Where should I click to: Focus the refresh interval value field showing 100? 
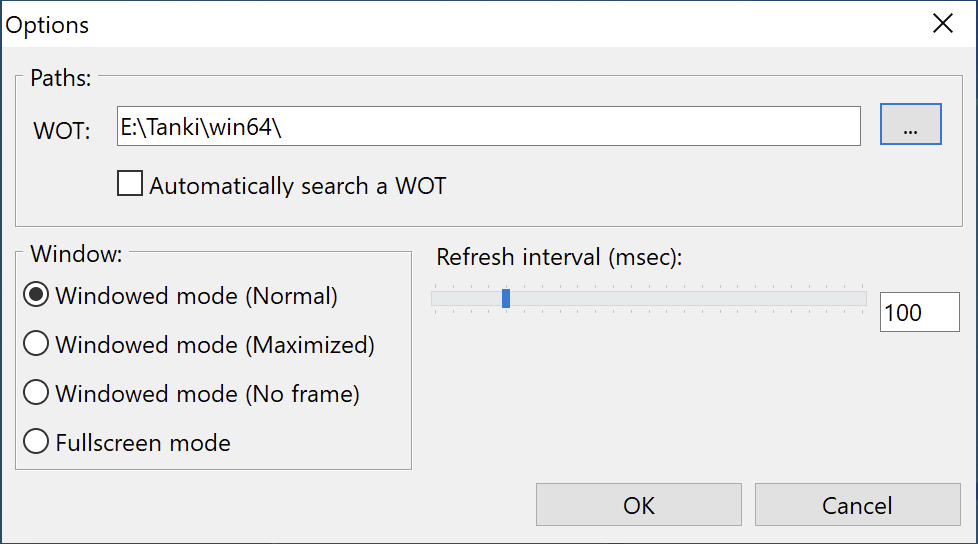(x=918, y=313)
